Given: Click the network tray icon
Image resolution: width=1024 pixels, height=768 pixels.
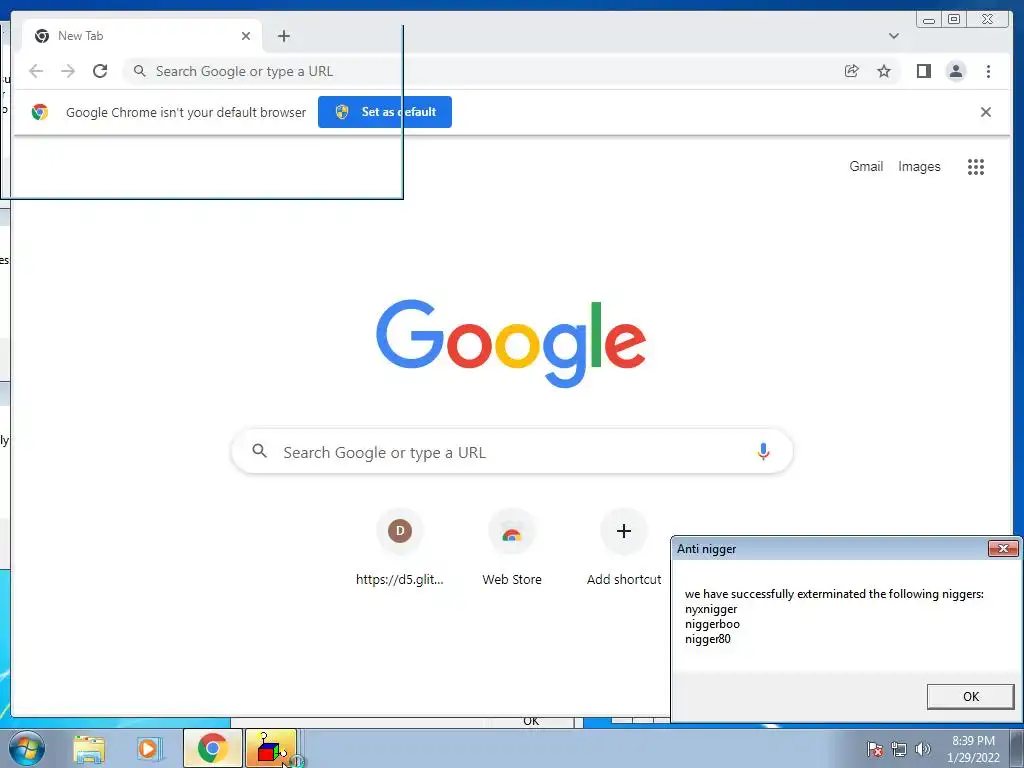Looking at the screenshot, I should tap(899, 749).
